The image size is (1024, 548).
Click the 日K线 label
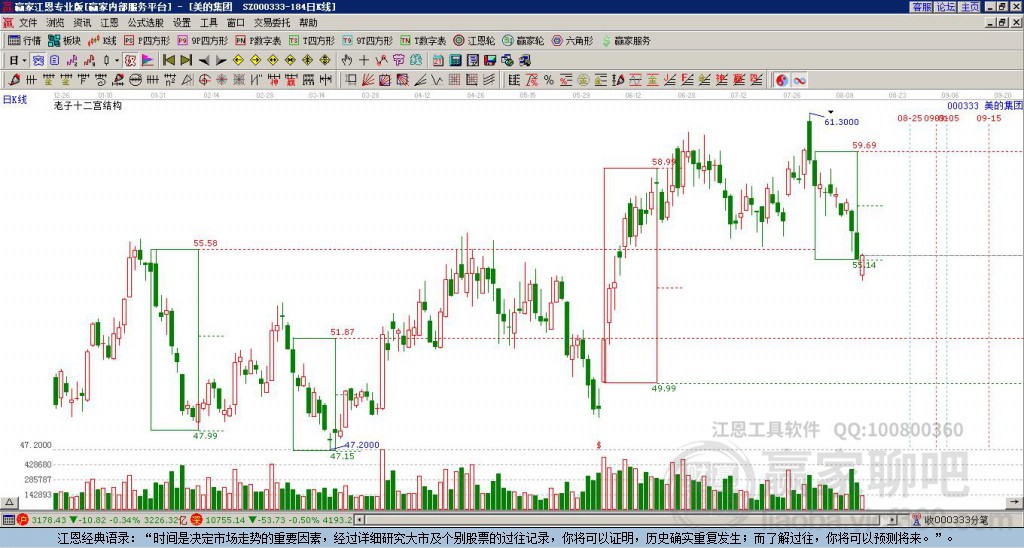[15, 99]
